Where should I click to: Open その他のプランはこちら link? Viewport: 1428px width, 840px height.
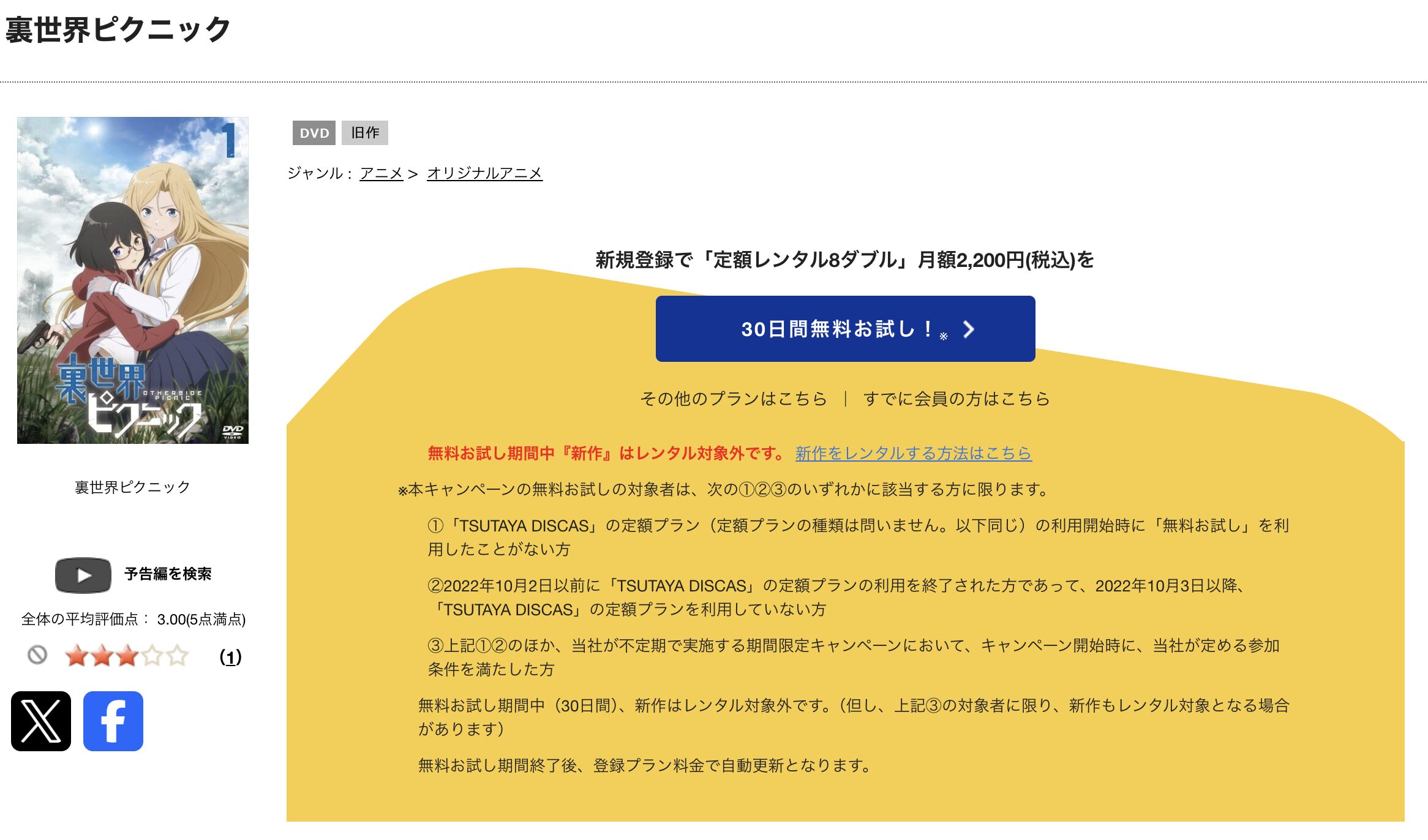click(x=734, y=399)
